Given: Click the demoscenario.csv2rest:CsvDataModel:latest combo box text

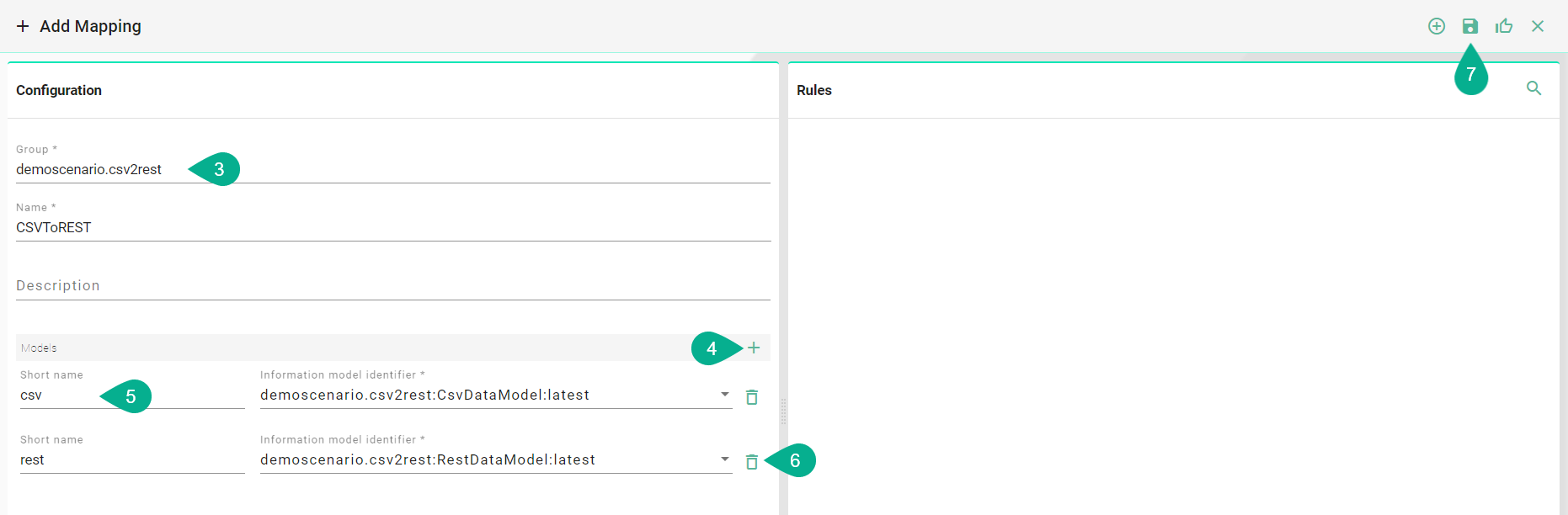Looking at the screenshot, I should pos(424,396).
